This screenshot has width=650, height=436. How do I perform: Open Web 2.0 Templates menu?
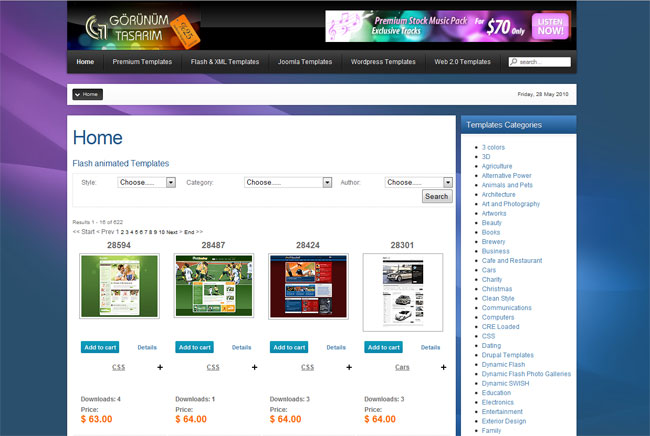(x=463, y=62)
